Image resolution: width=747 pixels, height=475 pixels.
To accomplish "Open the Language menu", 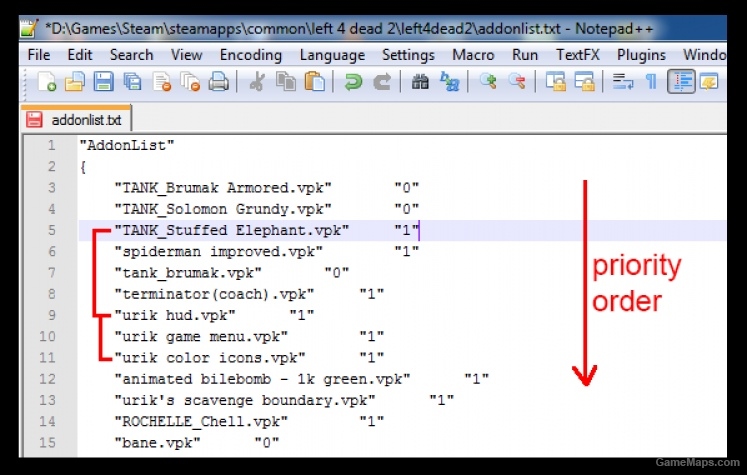I will (x=332, y=55).
